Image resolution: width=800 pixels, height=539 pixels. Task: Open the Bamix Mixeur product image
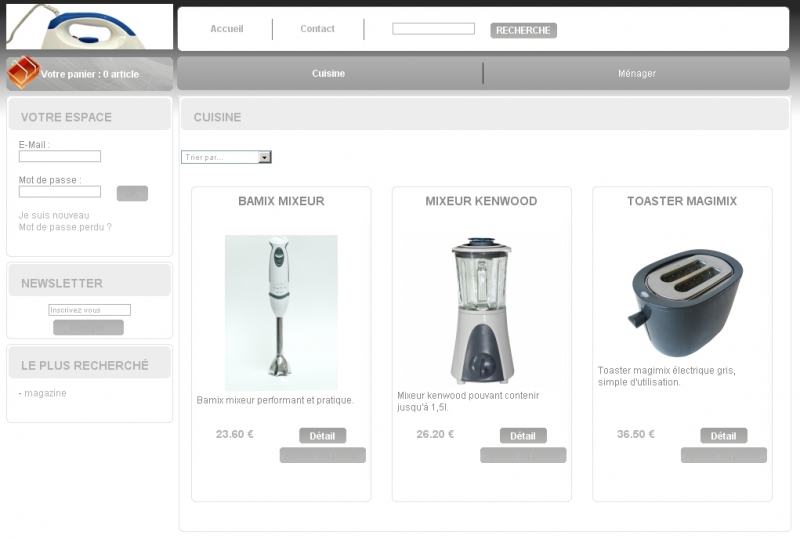281,312
